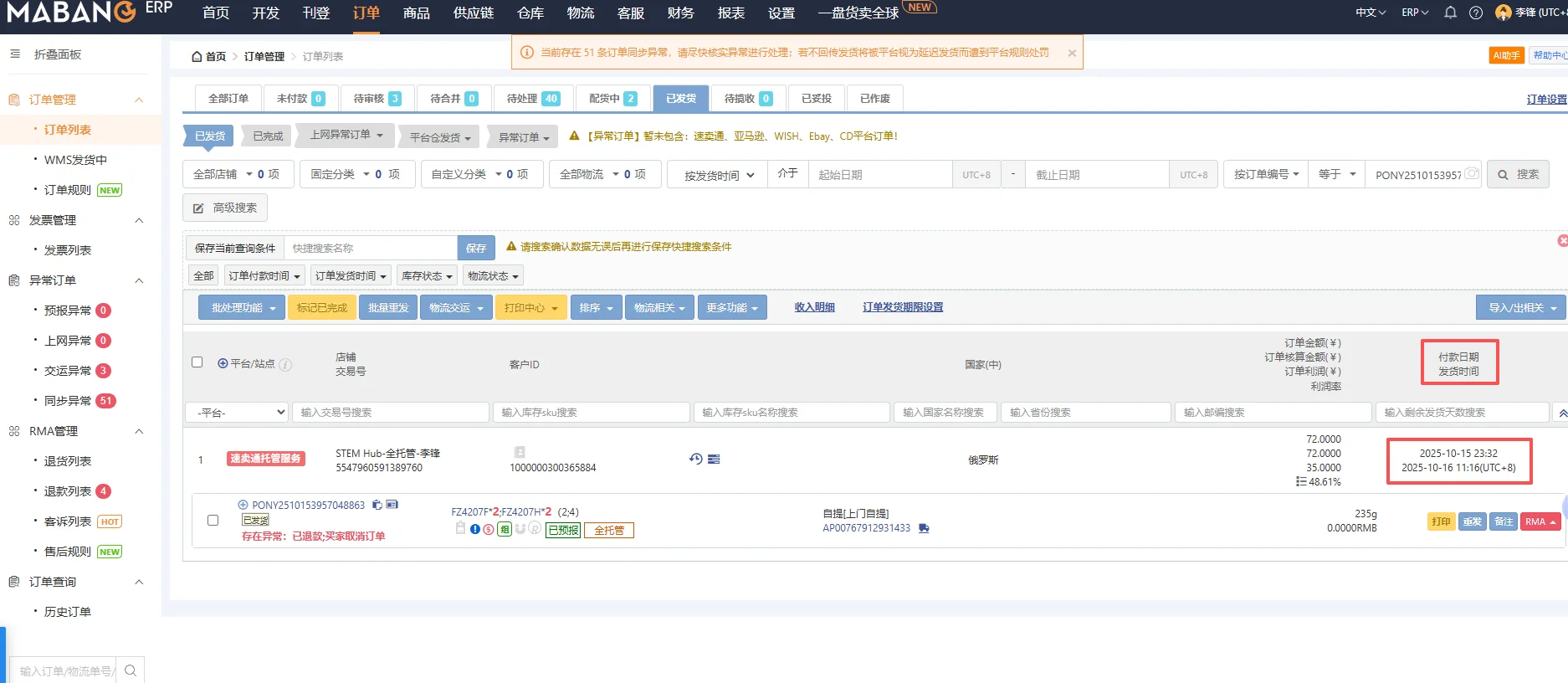
Task: Click the green 组 combo product icon
Action: coord(505,529)
